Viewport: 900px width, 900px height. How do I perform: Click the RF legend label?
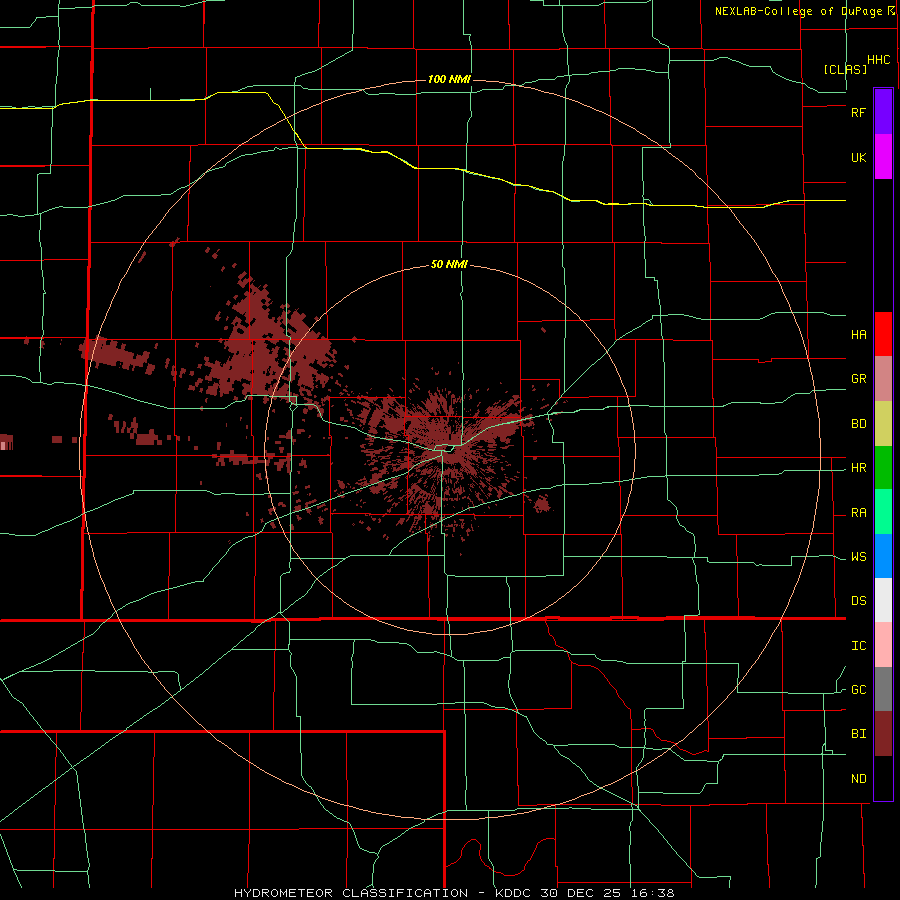(x=858, y=112)
